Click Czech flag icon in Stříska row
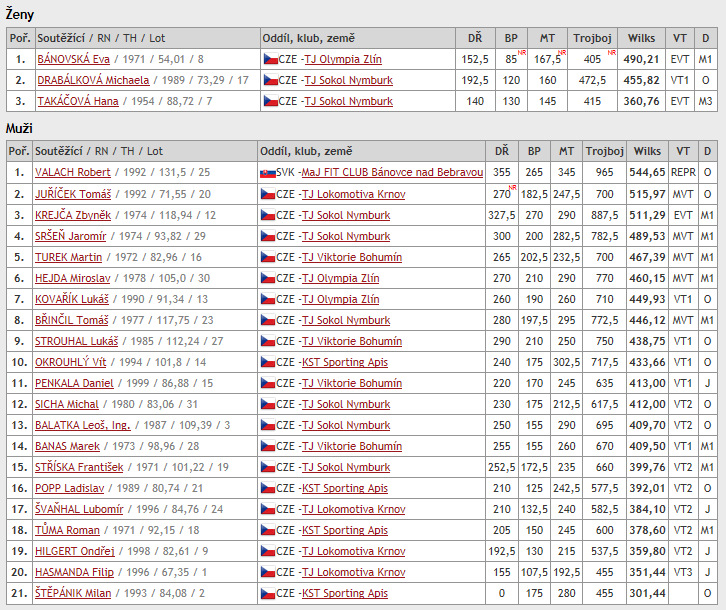This screenshot has width=726, height=610. point(268,467)
